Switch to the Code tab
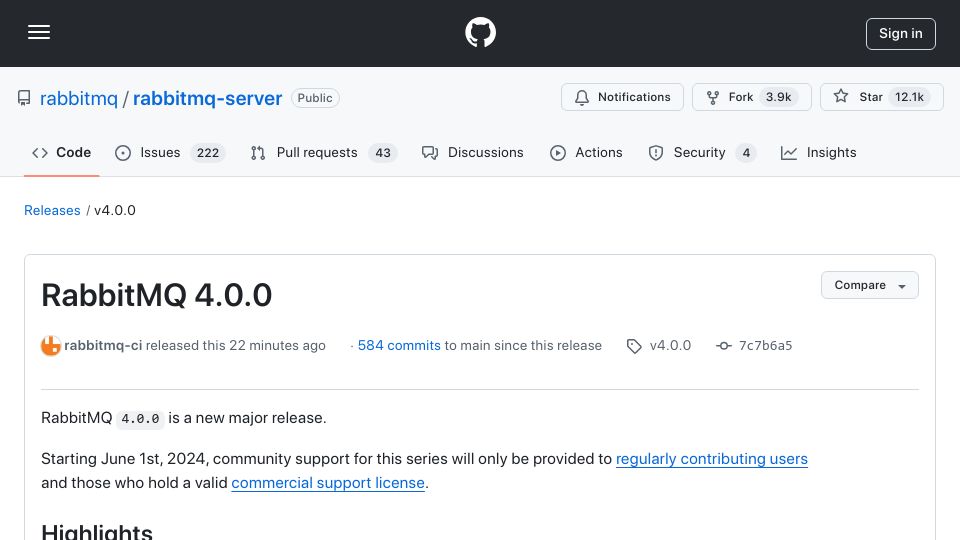Image resolution: width=960 pixels, height=540 pixels. click(x=61, y=152)
